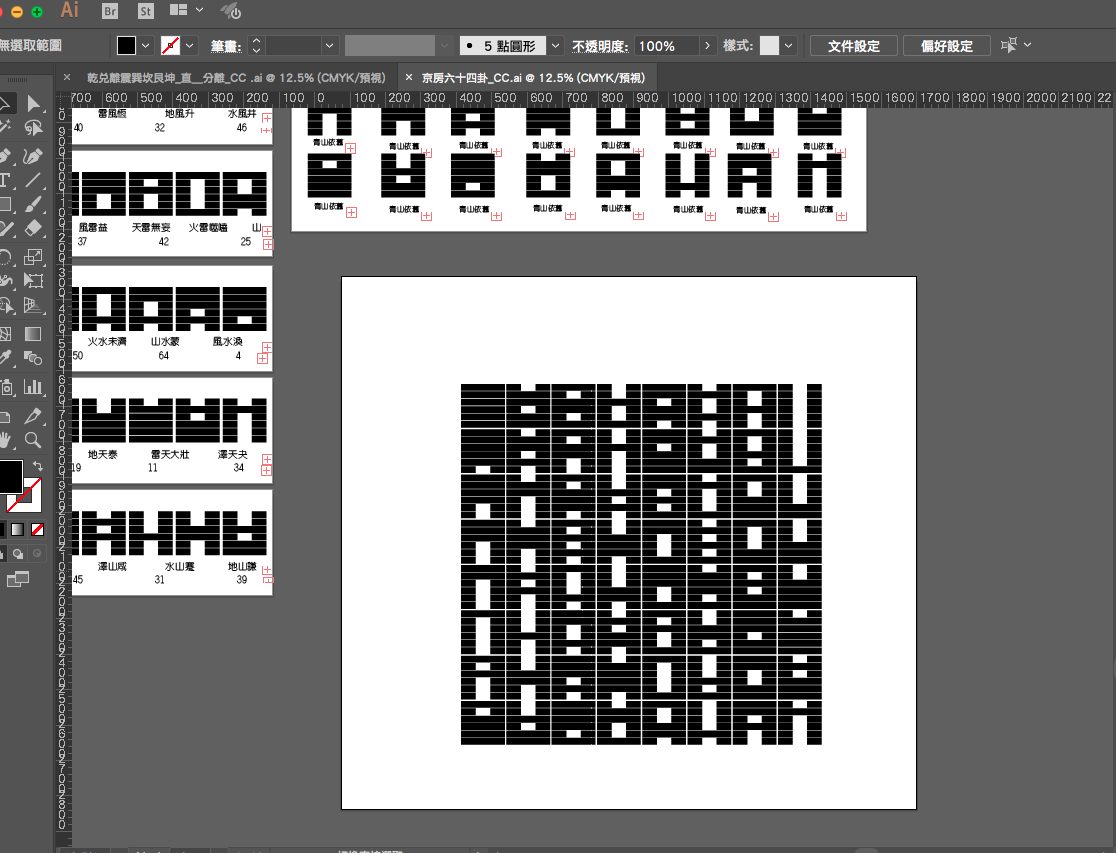1116x853 pixels.
Task: Change the screen mode
Action: coord(17,579)
